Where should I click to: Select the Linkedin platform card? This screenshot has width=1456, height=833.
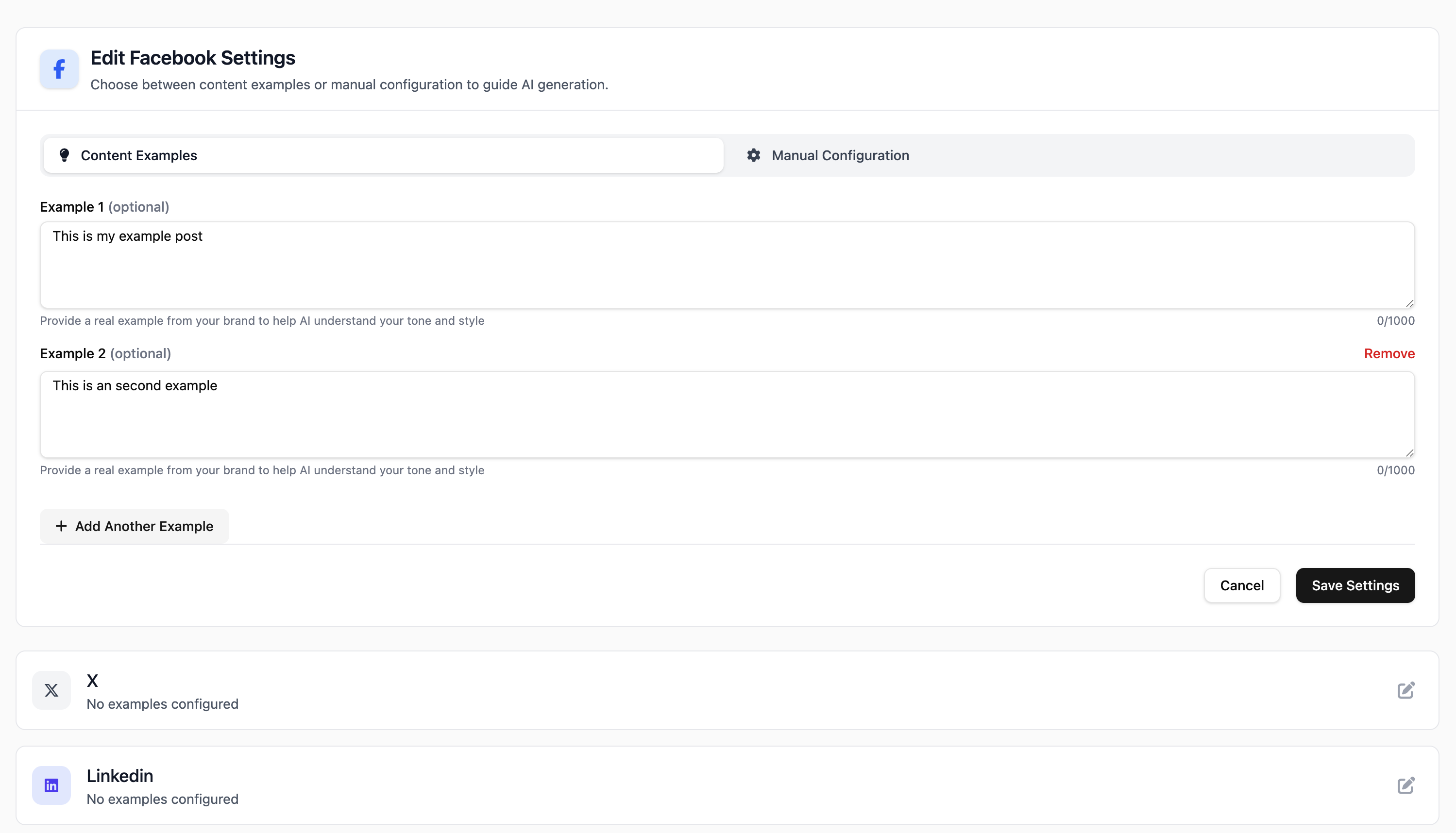pos(727,785)
